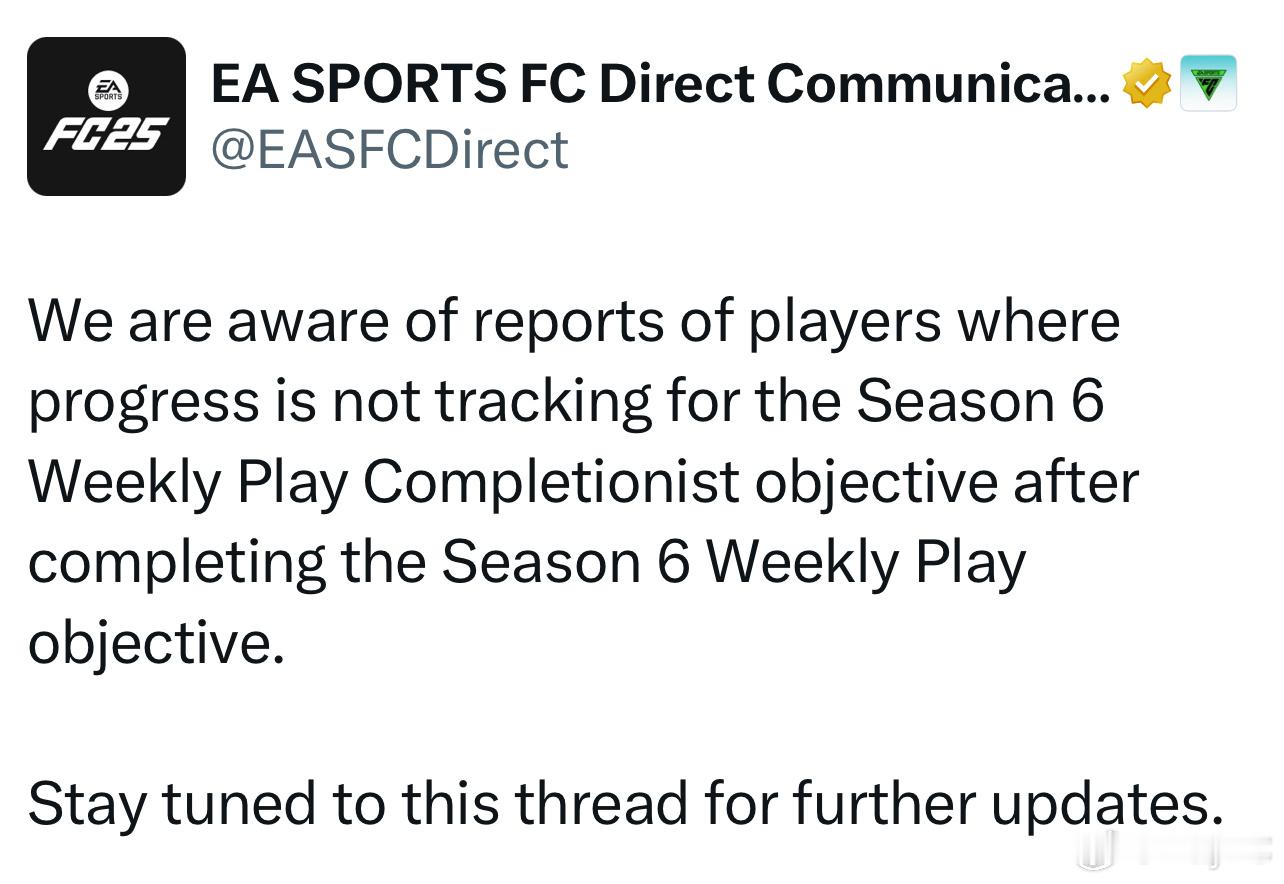Select the line starting 'We are aware of reports'
The width and height of the screenshot is (1284, 884).
pyautogui.click(x=574, y=322)
